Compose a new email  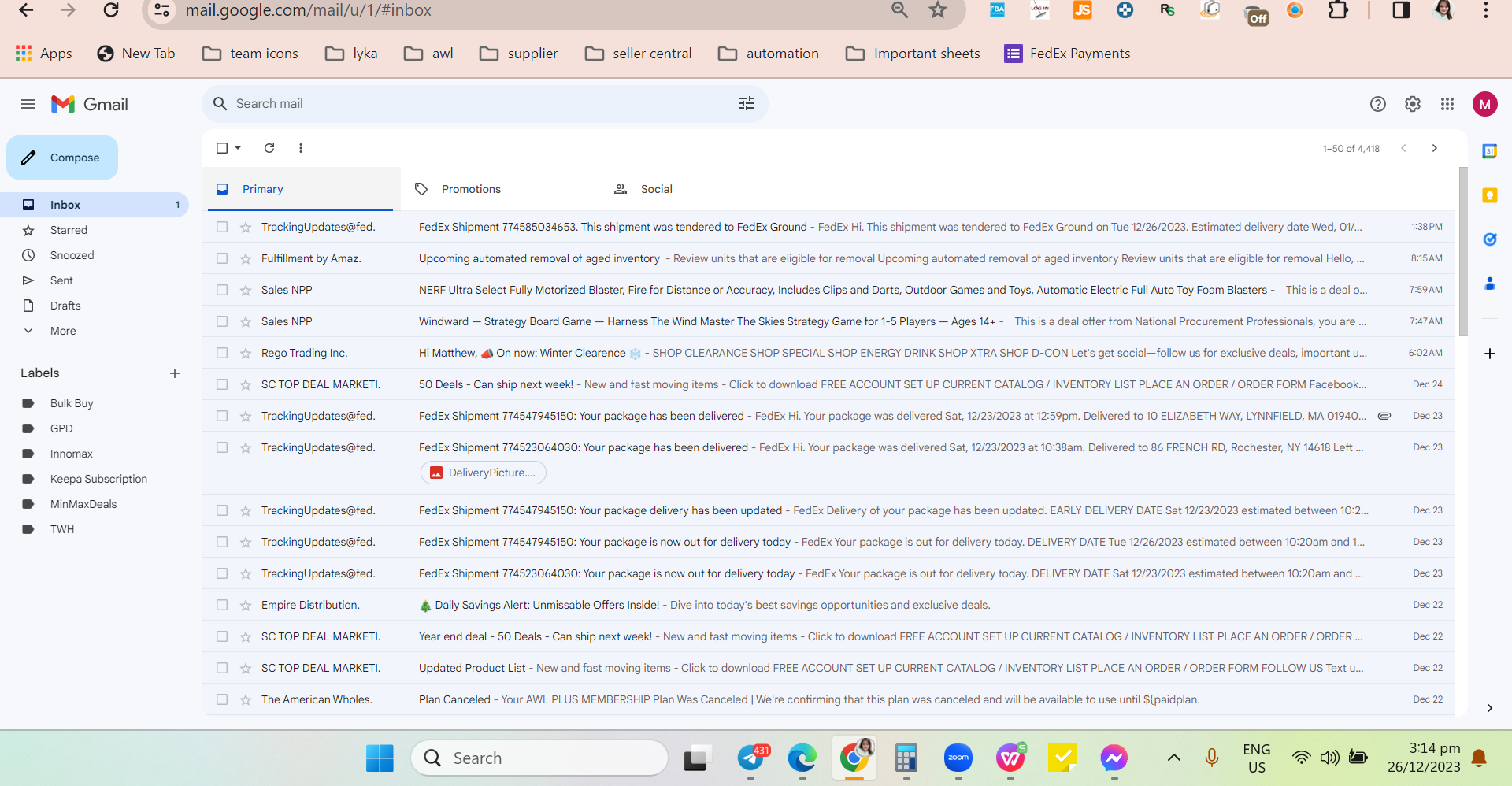[62, 158]
